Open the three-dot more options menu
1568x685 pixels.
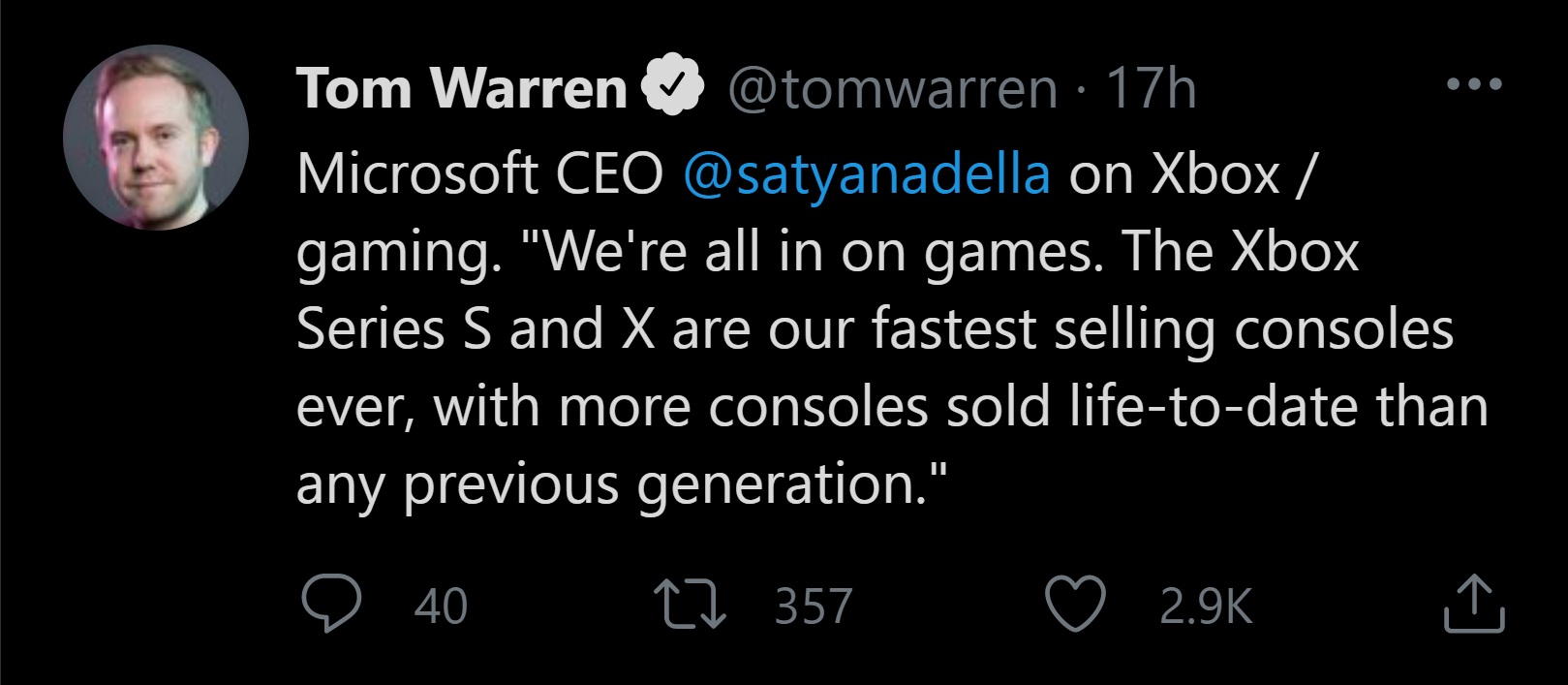(1474, 85)
